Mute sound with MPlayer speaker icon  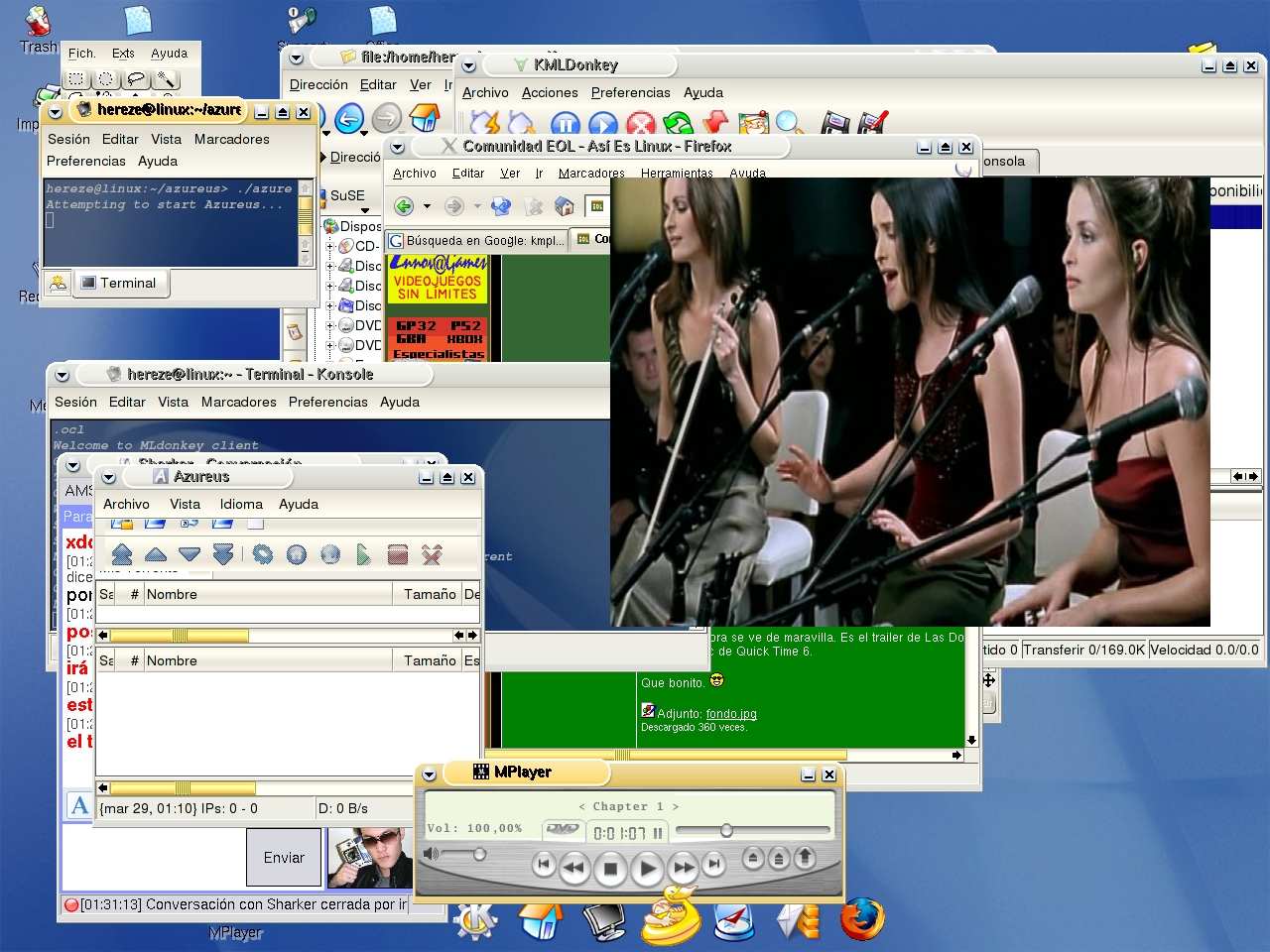[431, 853]
